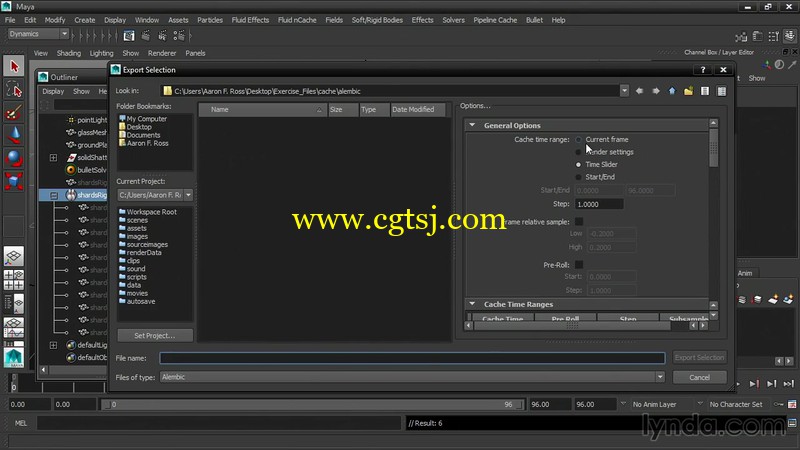Click the Cancel button
Viewport: 800px width, 450px height.
[699, 378]
